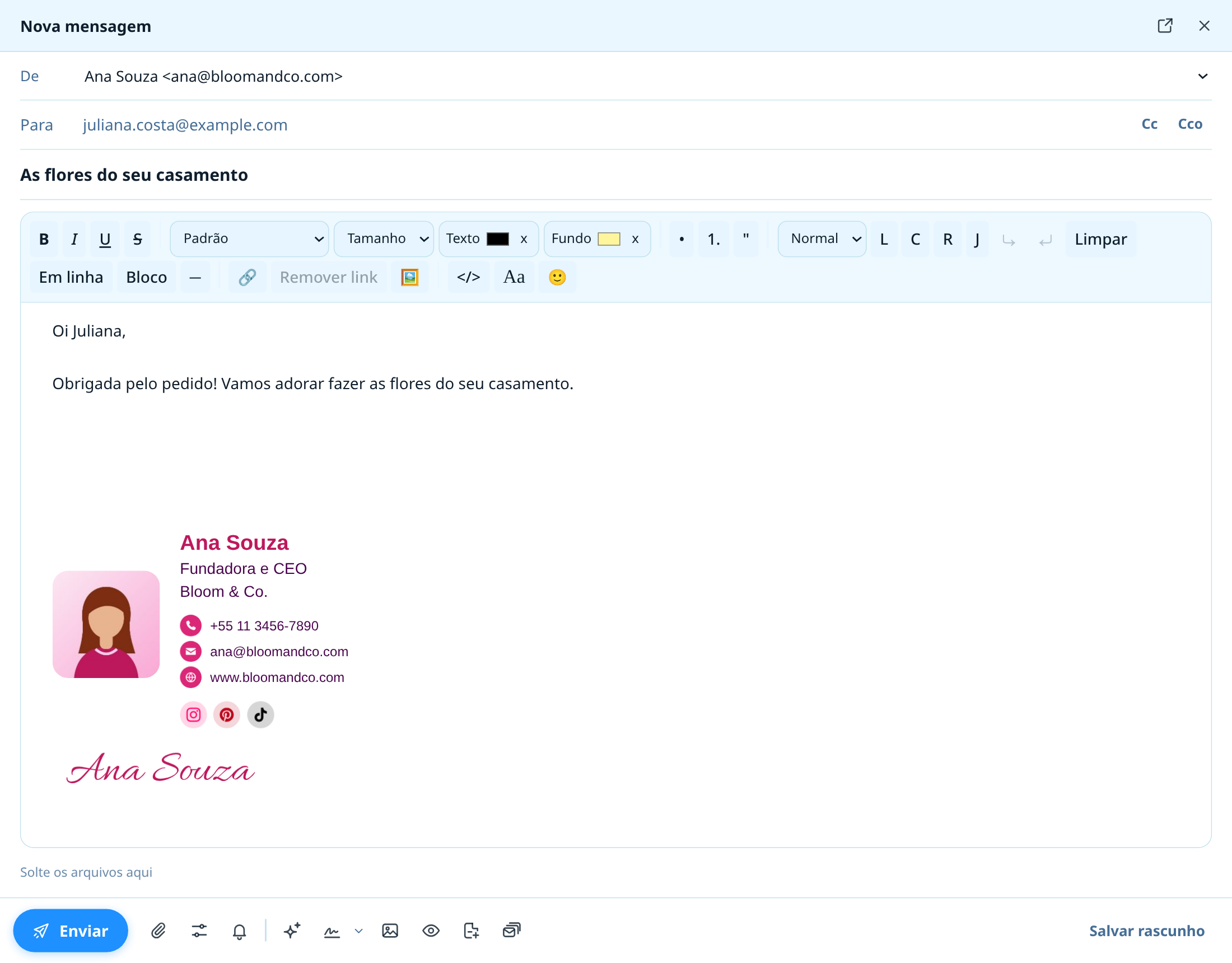
Task: Send the message with Enviar
Action: (x=71, y=931)
